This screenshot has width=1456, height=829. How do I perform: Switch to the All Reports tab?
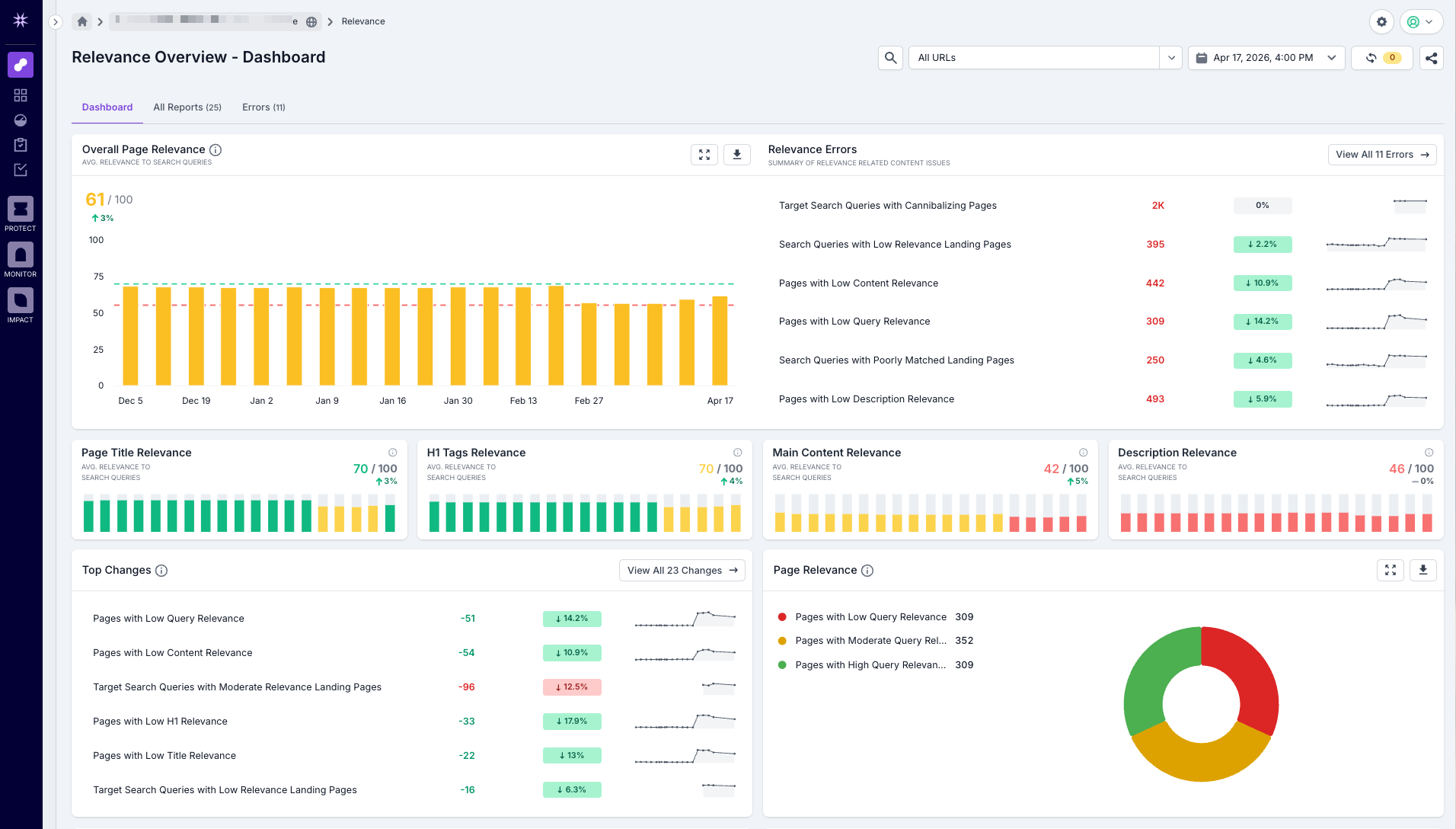[x=187, y=107]
